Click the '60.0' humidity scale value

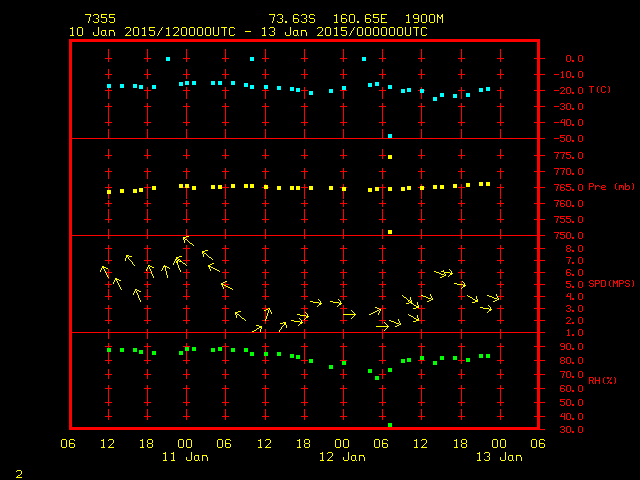pyautogui.click(x=571, y=389)
